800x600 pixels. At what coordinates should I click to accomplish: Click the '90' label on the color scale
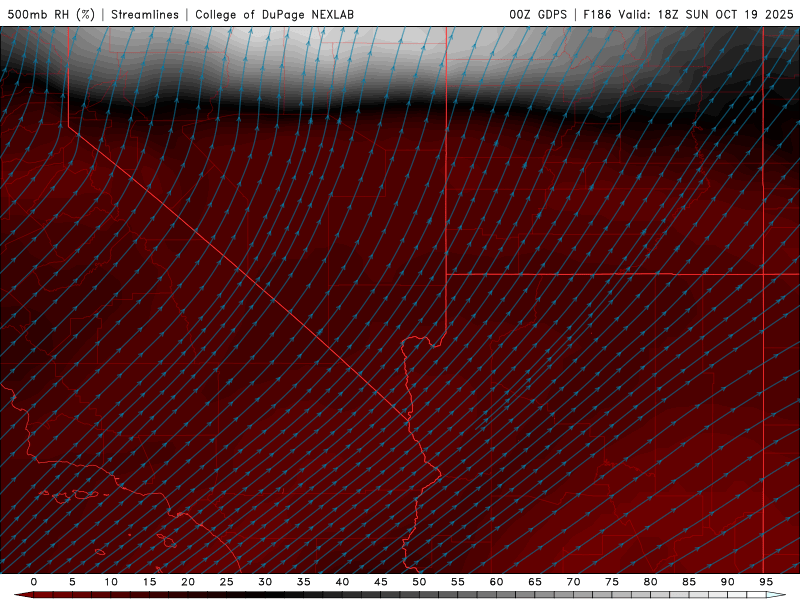point(727,582)
